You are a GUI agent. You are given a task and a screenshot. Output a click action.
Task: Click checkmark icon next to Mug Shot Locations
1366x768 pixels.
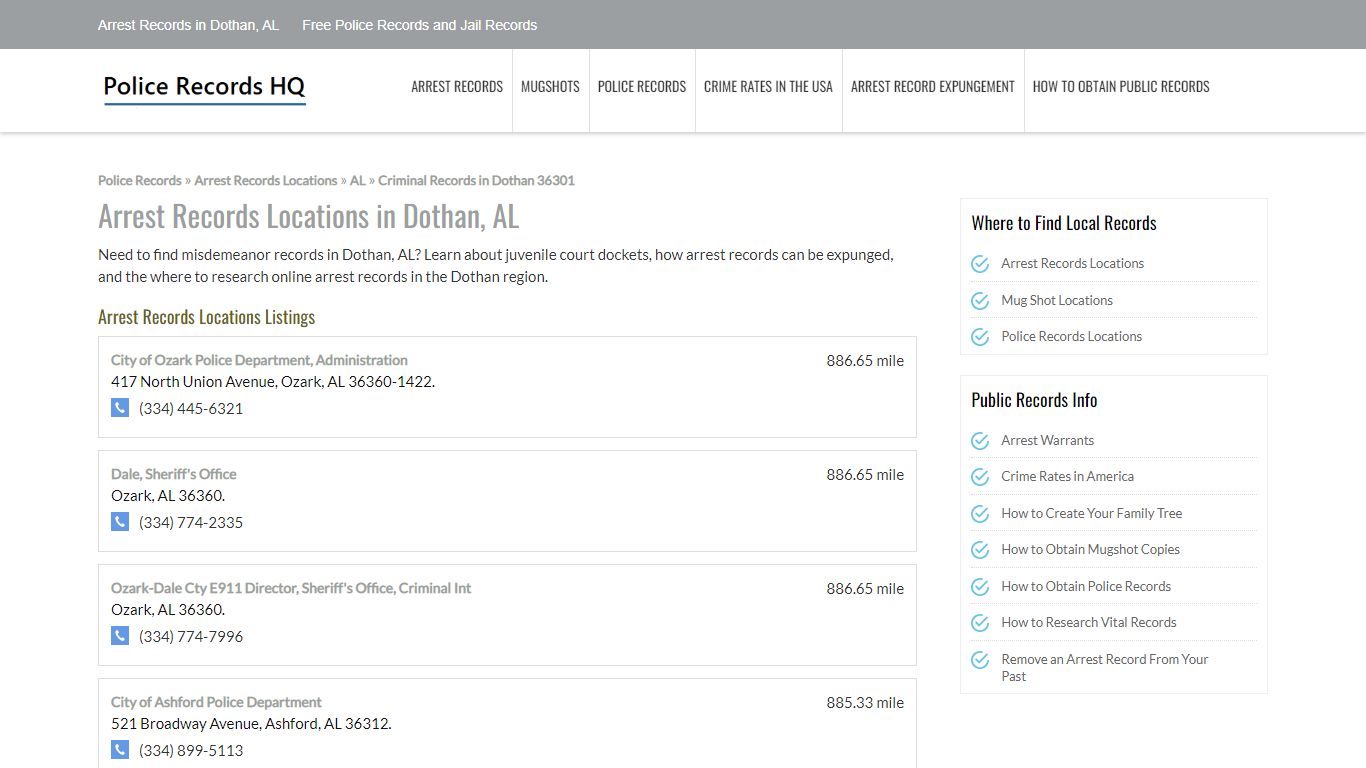(980, 300)
